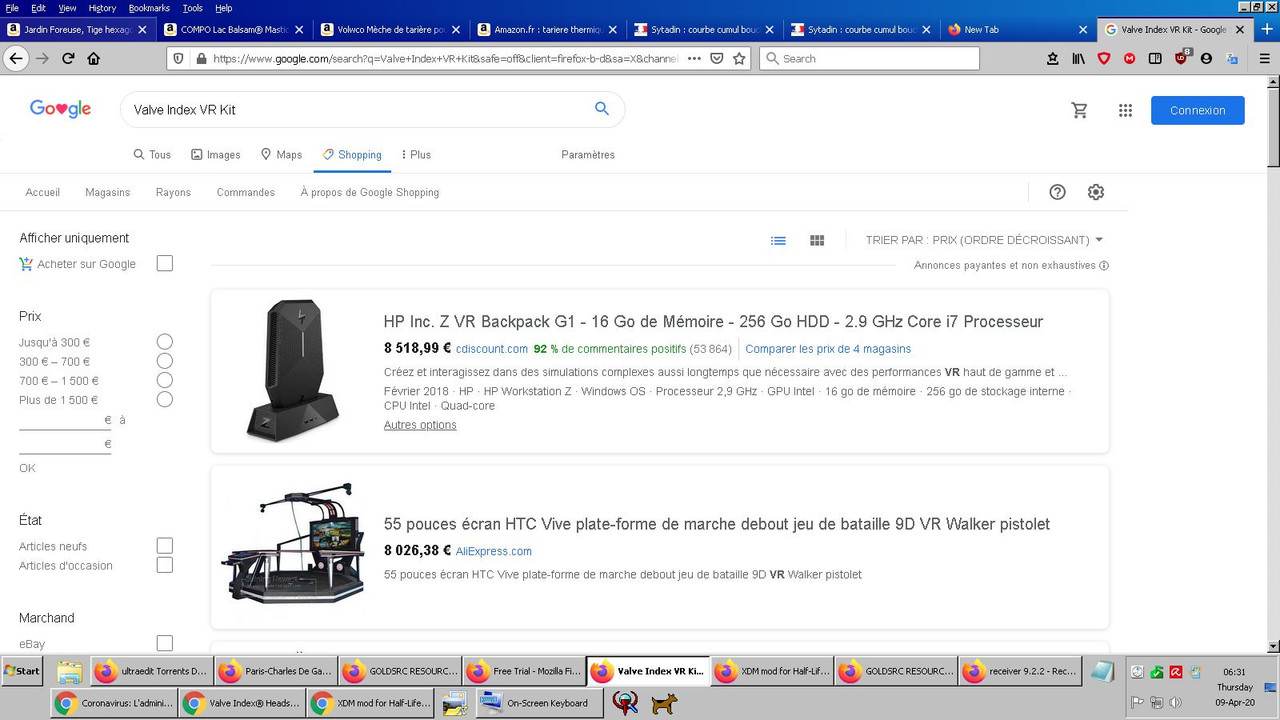Screen dimensions: 1280x720
Task: Reload the current page
Action: pos(68,58)
